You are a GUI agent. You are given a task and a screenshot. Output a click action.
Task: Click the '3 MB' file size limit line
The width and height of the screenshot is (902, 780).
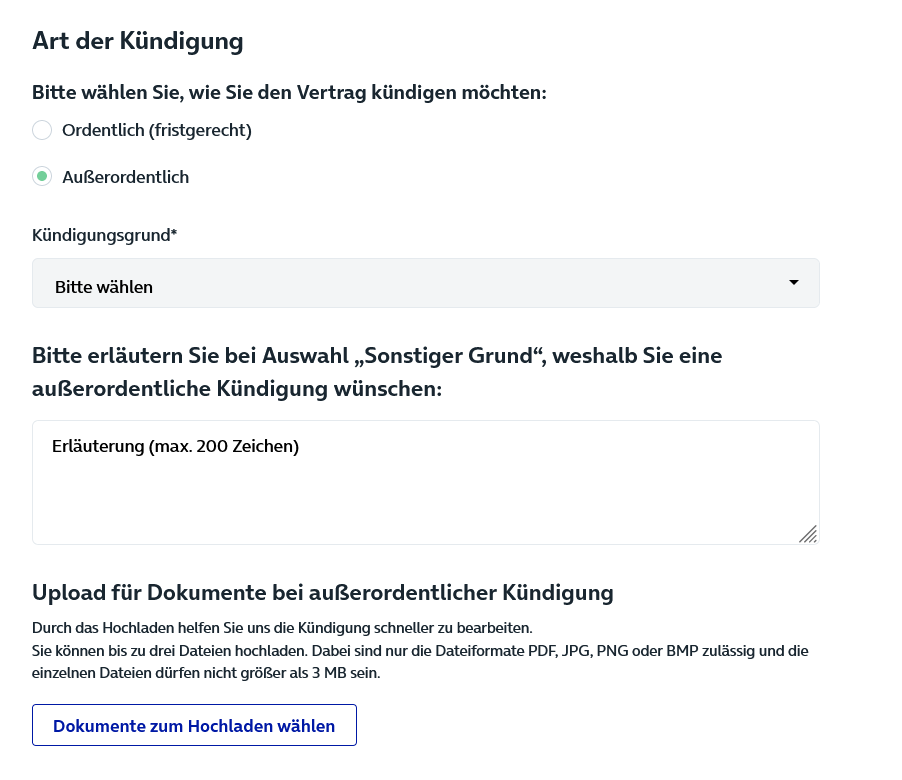tap(206, 672)
